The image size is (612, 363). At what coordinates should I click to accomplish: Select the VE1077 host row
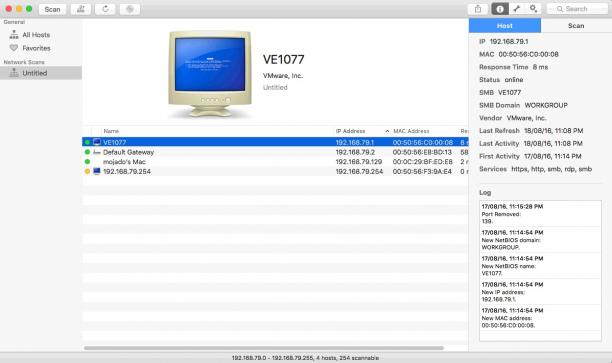(275, 142)
